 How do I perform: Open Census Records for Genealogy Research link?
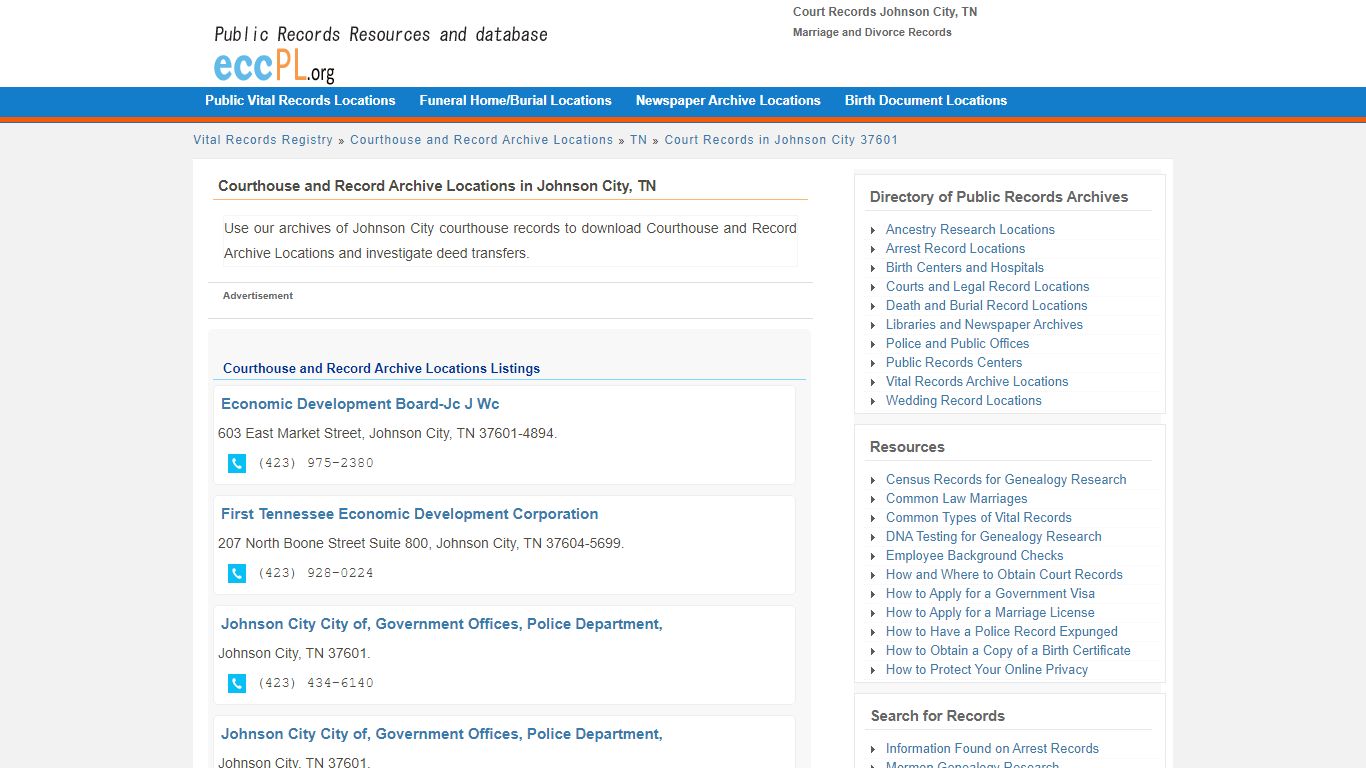tap(1006, 479)
